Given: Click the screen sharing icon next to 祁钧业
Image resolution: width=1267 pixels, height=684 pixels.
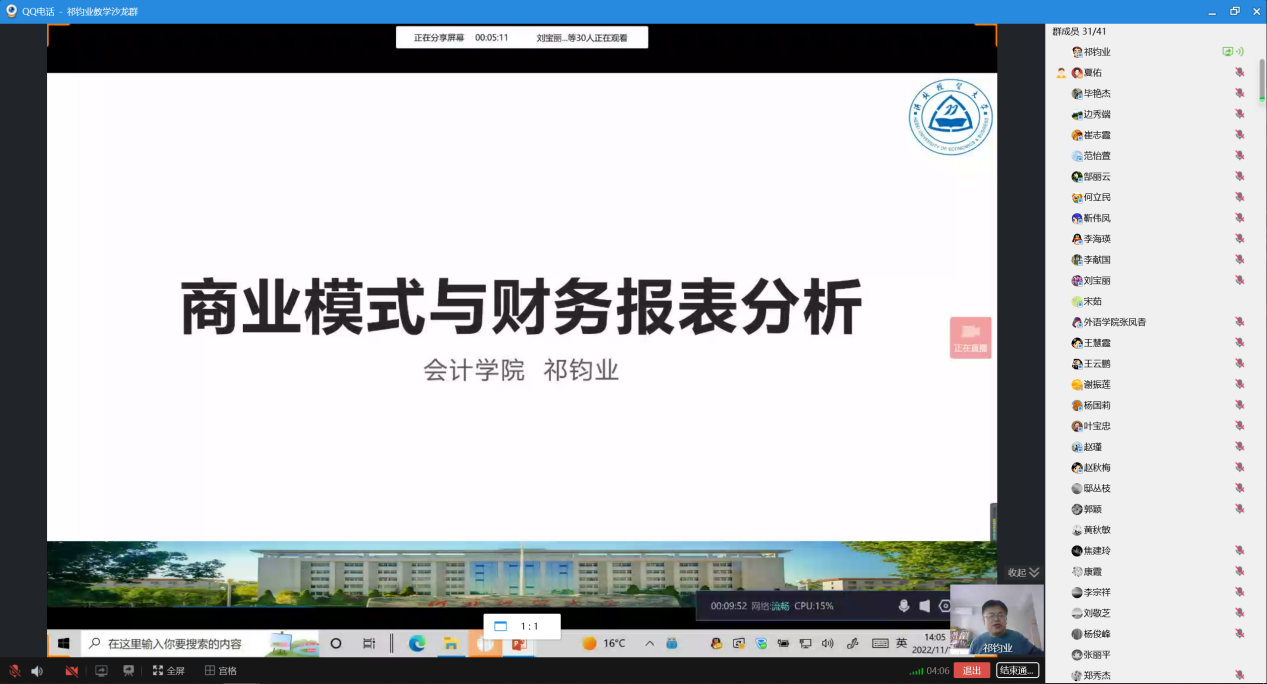Looking at the screenshot, I should tap(1232, 52).
